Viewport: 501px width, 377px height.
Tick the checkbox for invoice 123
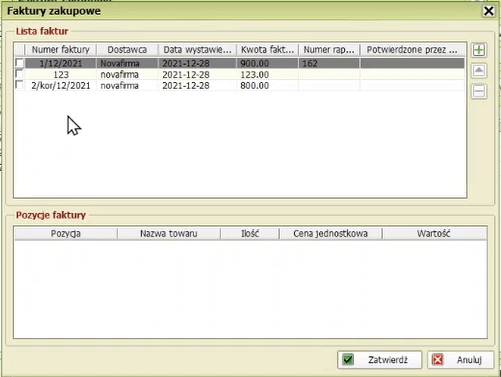[x=20, y=74]
